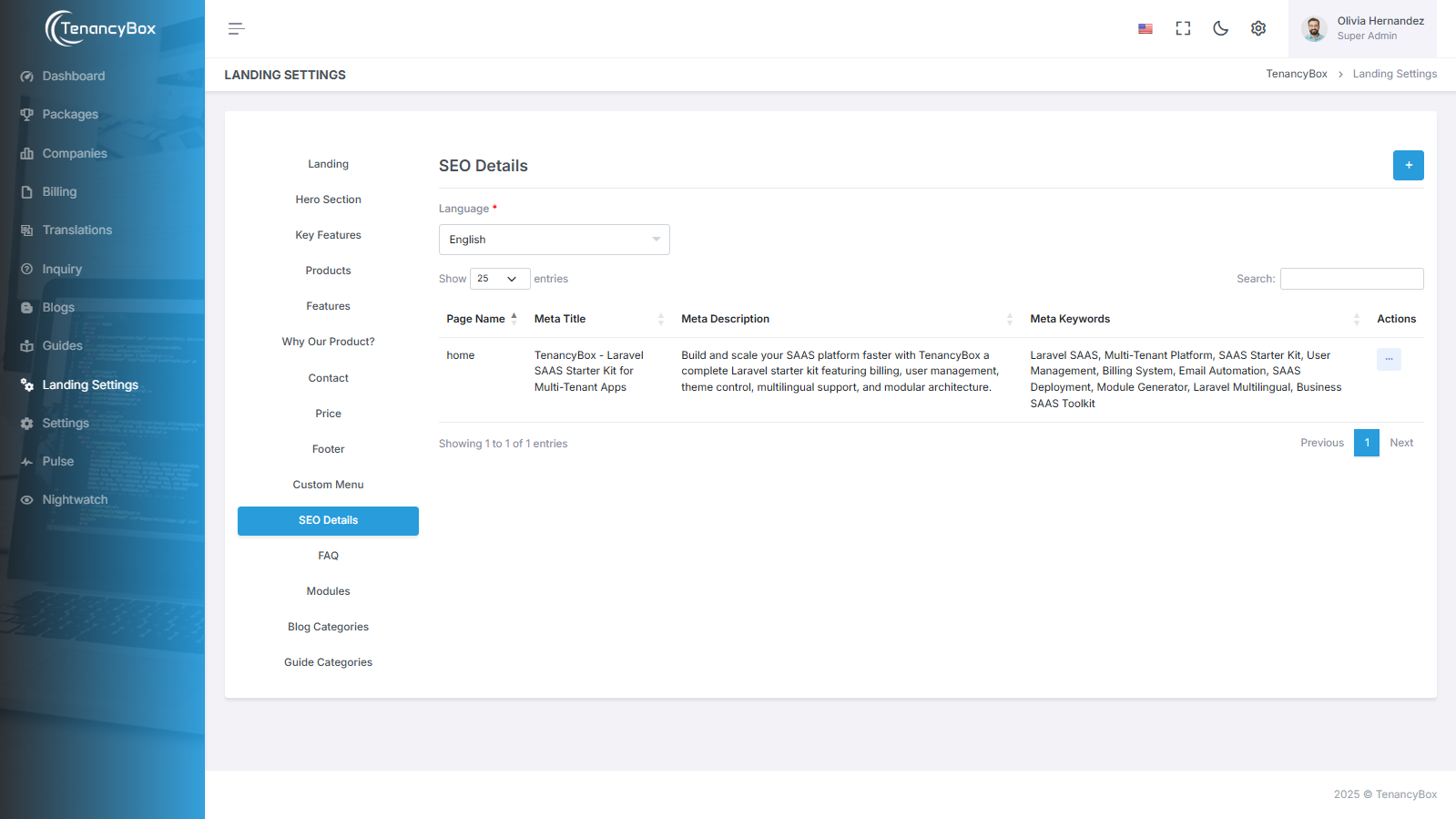Click the 'TenancyBox - Laravel SAAS Starter Kit' meta title
The height and width of the screenshot is (819, 1456).
(x=589, y=372)
